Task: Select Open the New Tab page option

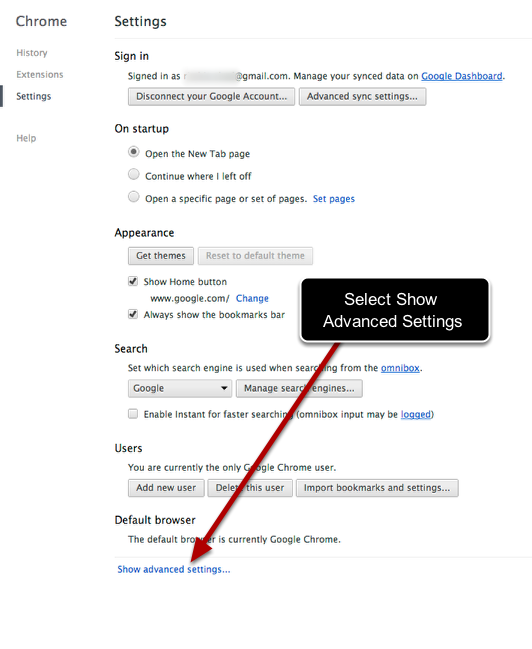Action: pyautogui.click(x=134, y=152)
